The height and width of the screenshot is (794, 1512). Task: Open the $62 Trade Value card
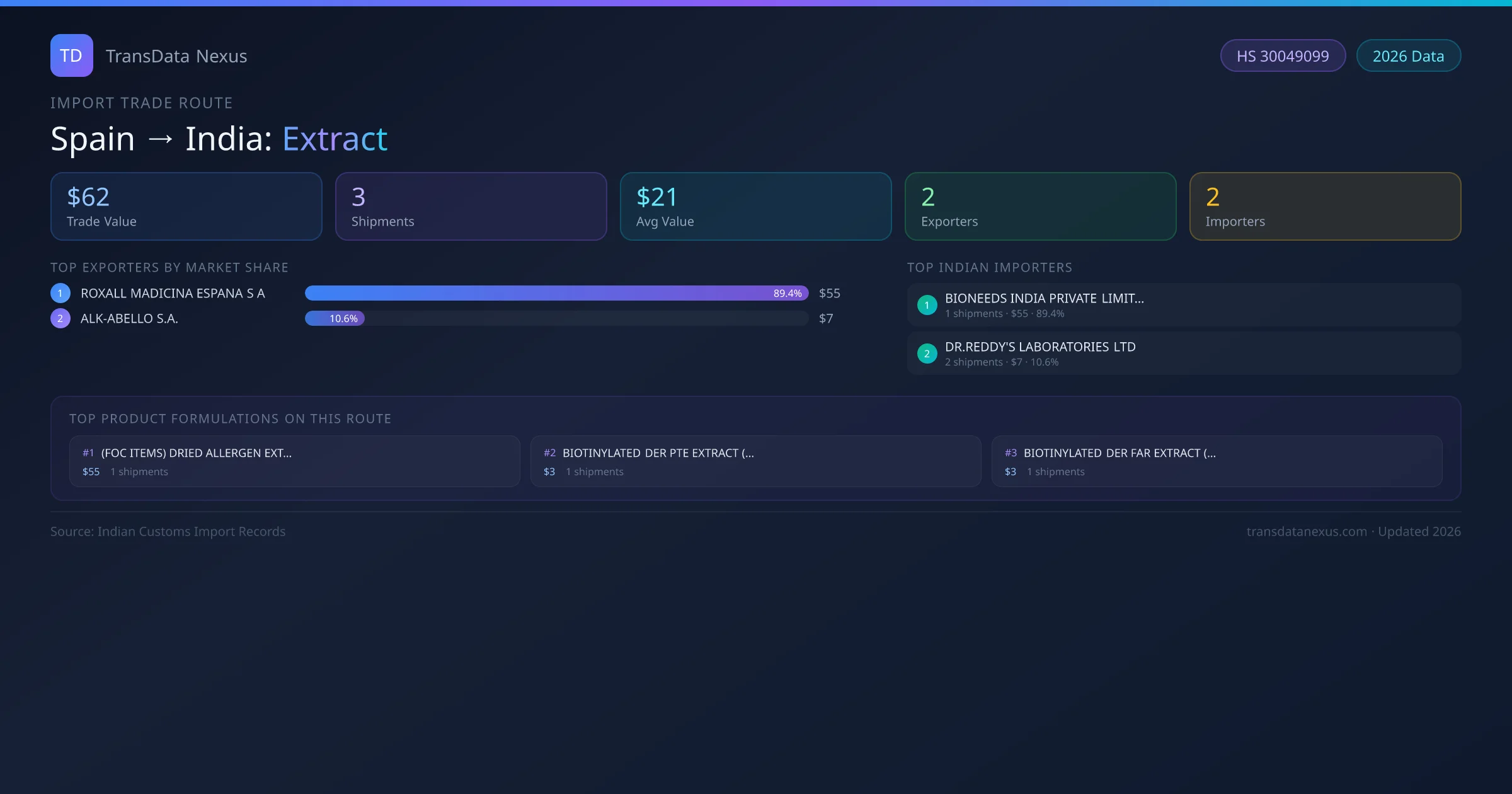pos(186,207)
